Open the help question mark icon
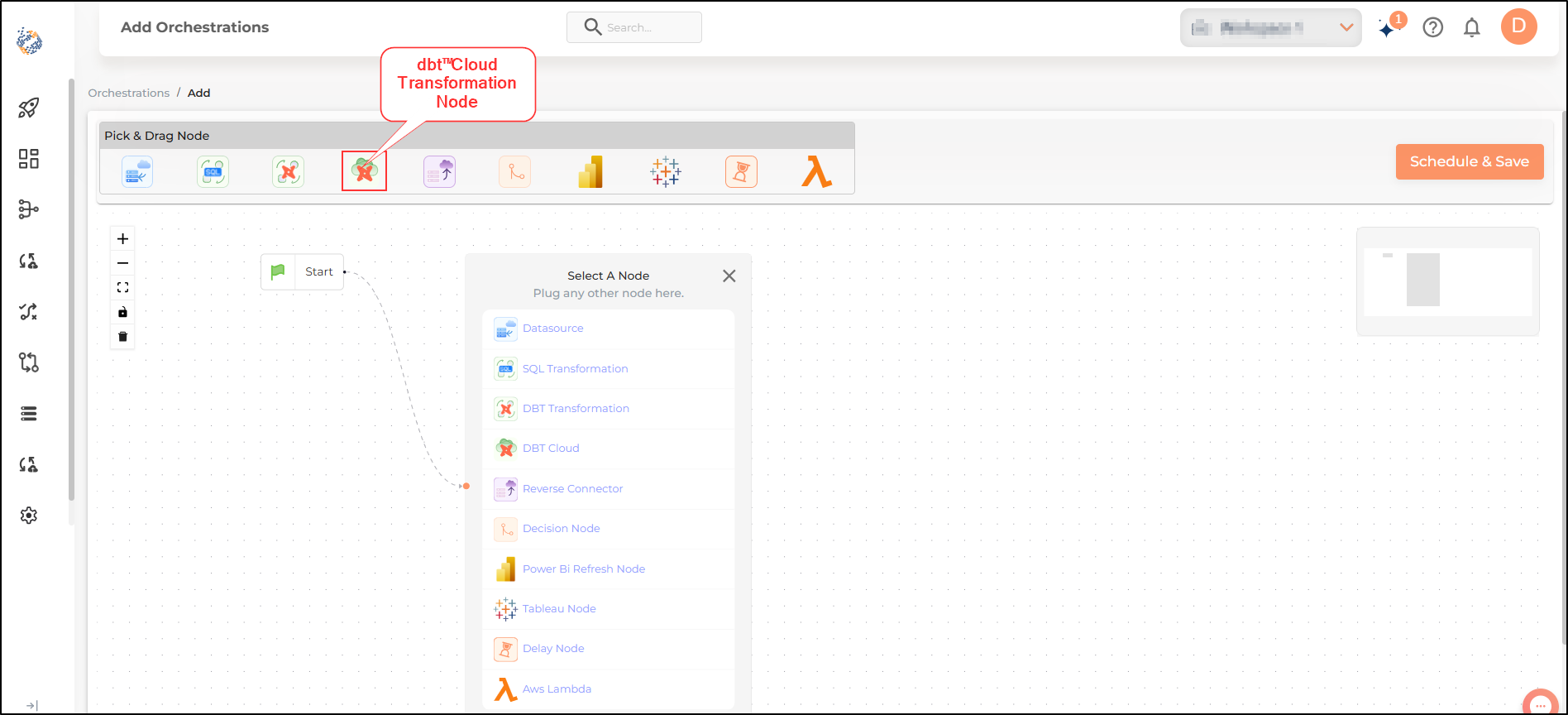 point(1433,27)
